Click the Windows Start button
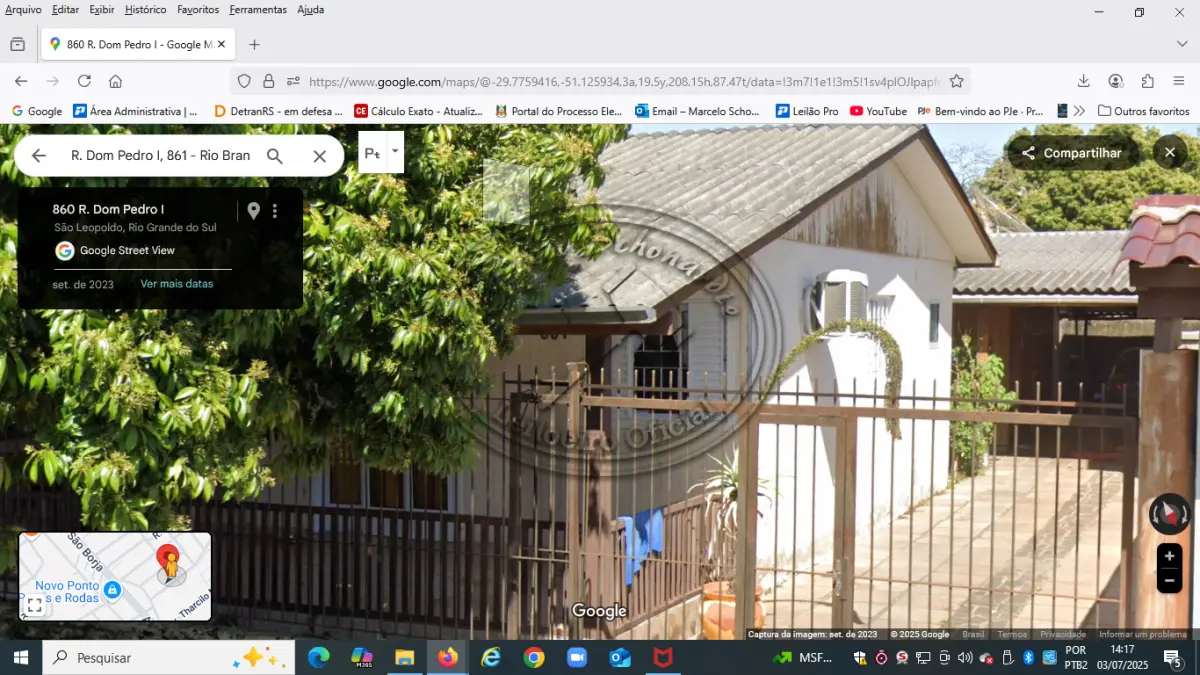This screenshot has width=1200, height=675. click(x=20, y=657)
